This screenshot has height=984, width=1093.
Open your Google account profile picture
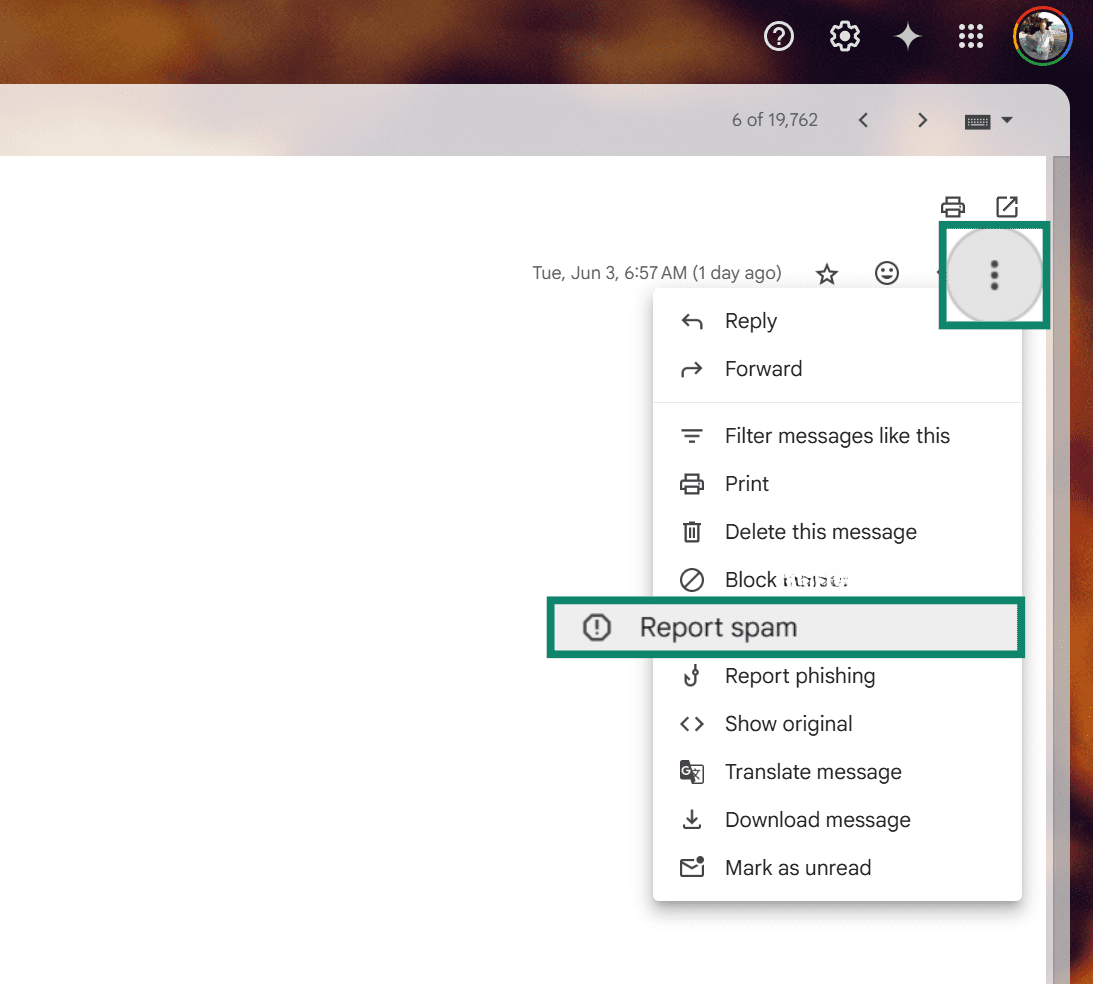point(1042,36)
